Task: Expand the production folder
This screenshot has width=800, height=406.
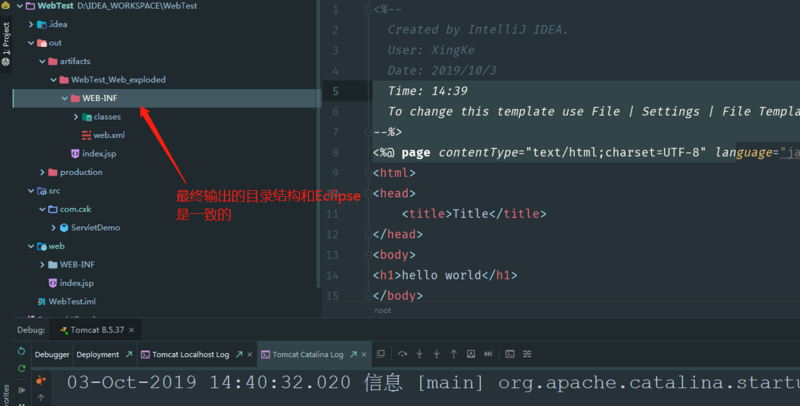Action: (42, 172)
